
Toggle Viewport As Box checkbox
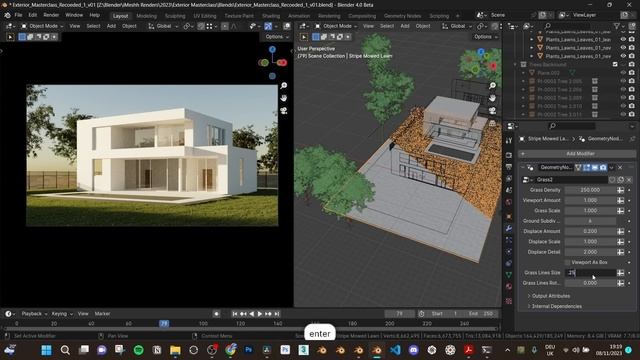567,262
